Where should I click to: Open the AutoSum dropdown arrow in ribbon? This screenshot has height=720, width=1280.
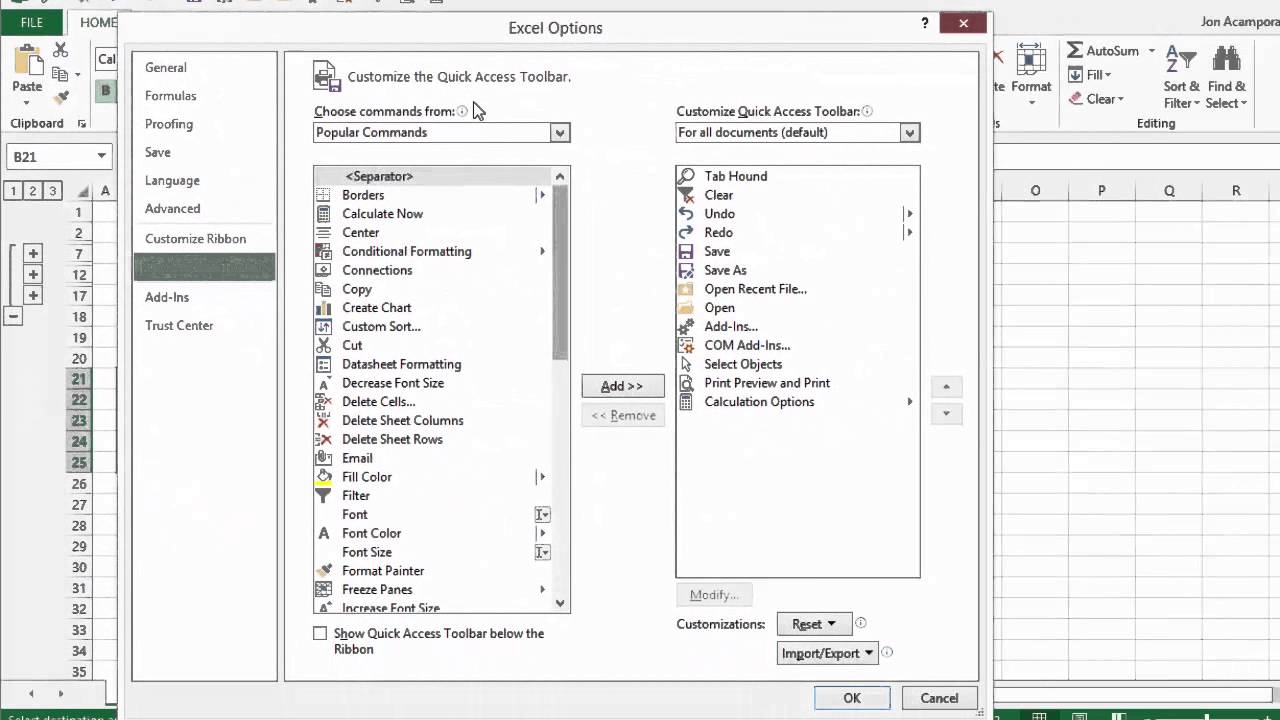coord(1152,50)
